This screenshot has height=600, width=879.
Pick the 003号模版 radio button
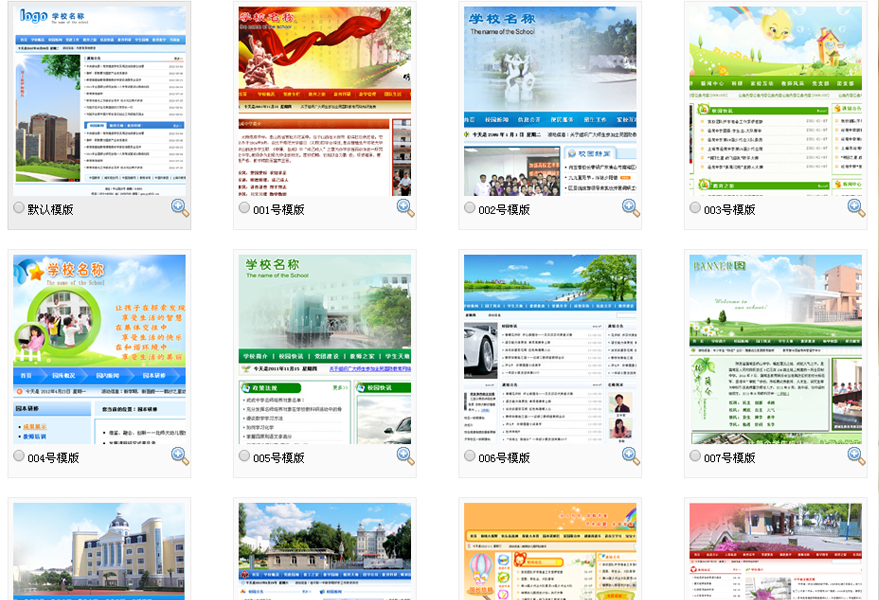pyautogui.click(x=695, y=208)
